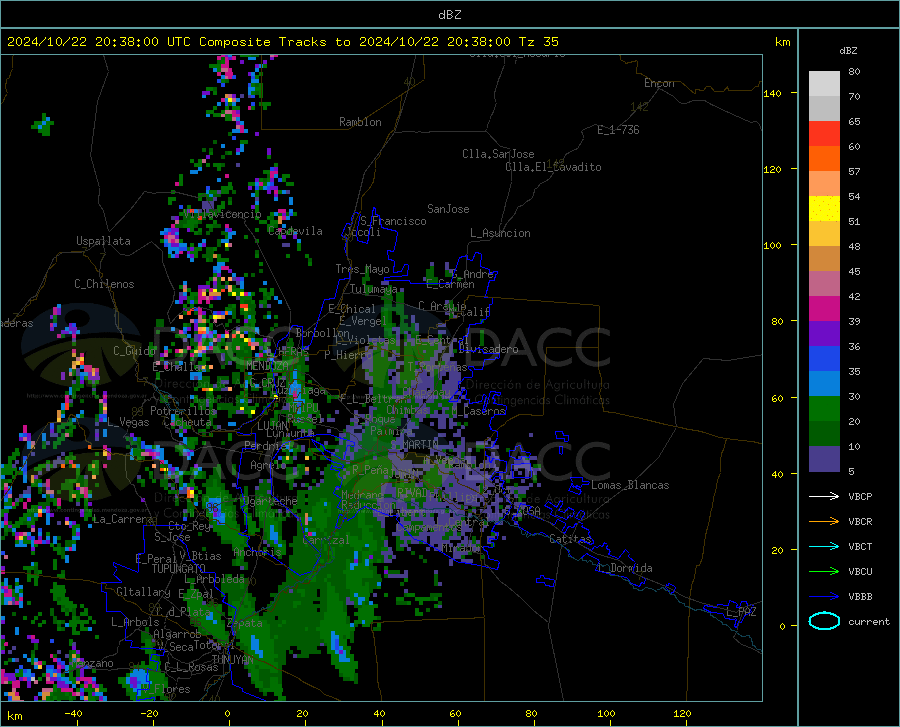Click the current legend label
Screen dimensions: 900x727
(x=869, y=621)
